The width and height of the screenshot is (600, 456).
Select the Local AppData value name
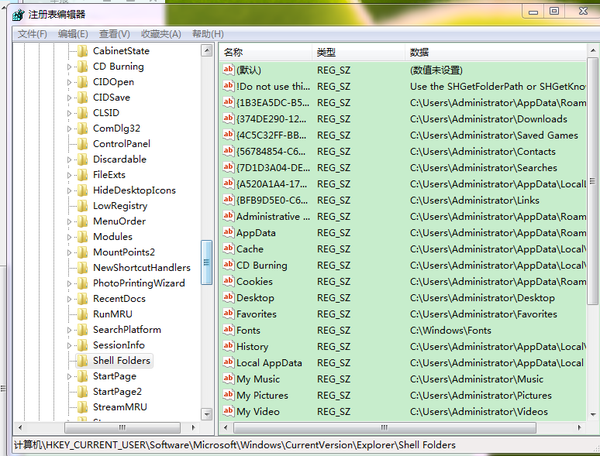click(269, 363)
